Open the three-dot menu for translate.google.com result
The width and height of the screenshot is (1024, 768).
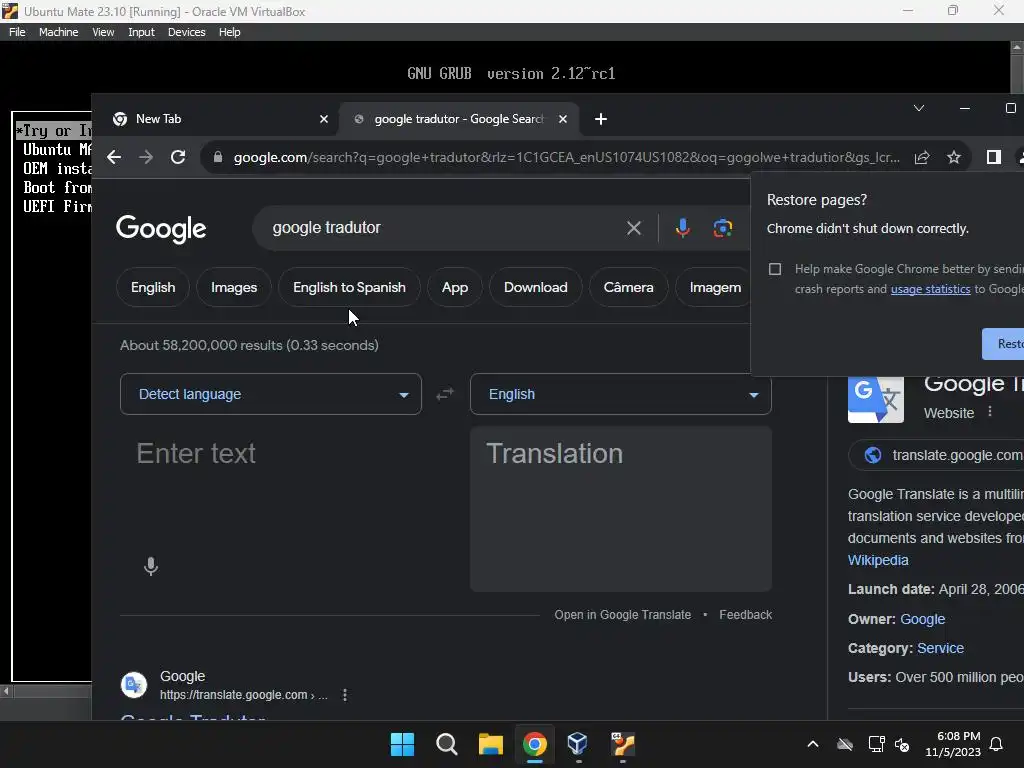coord(345,696)
